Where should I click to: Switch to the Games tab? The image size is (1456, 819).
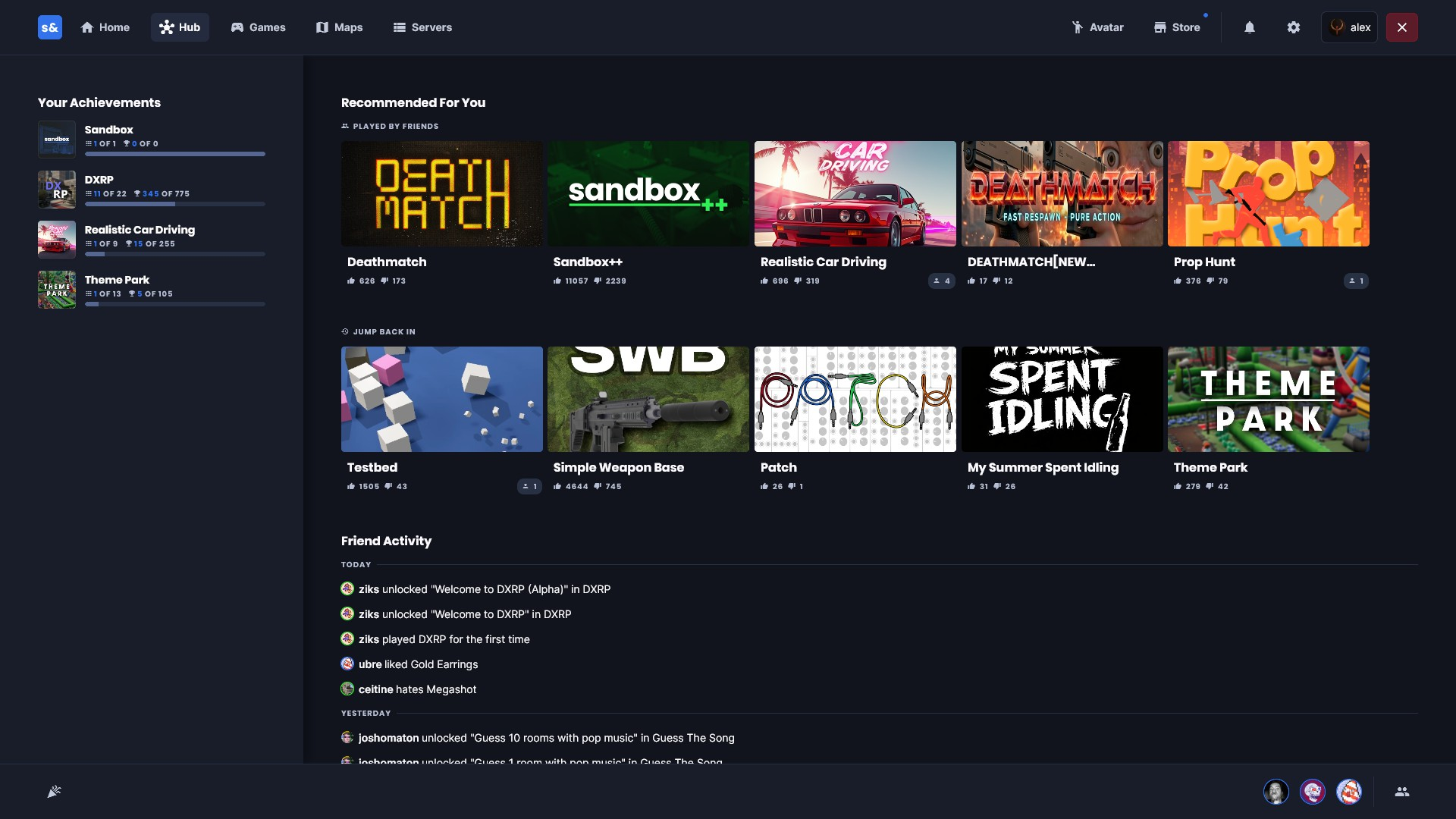[258, 27]
